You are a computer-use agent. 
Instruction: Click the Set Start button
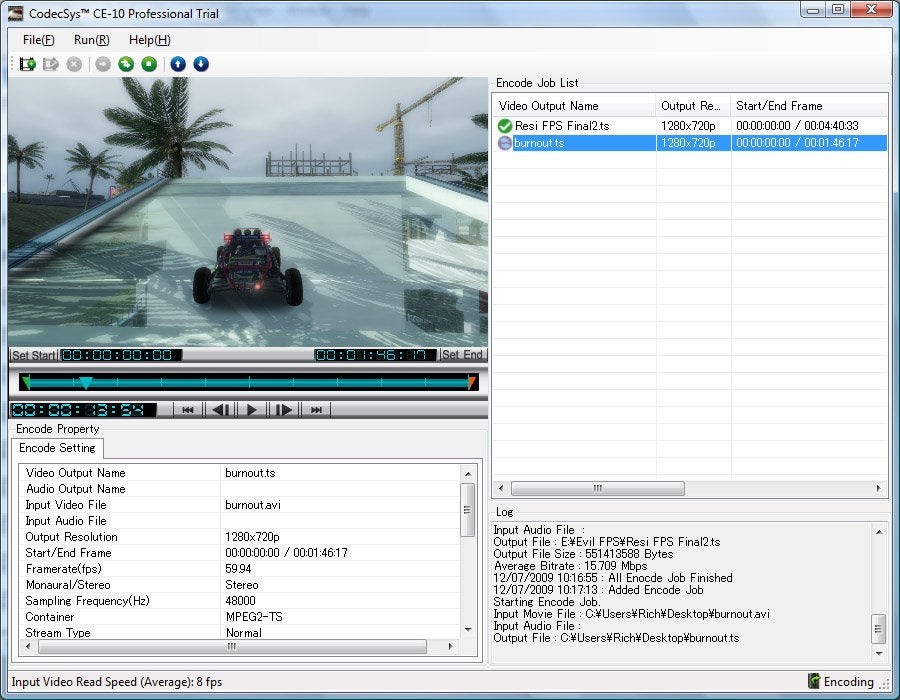[33, 355]
